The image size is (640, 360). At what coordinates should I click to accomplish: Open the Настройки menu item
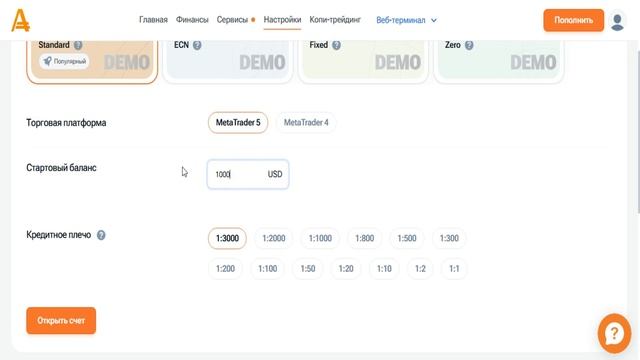pos(282,20)
